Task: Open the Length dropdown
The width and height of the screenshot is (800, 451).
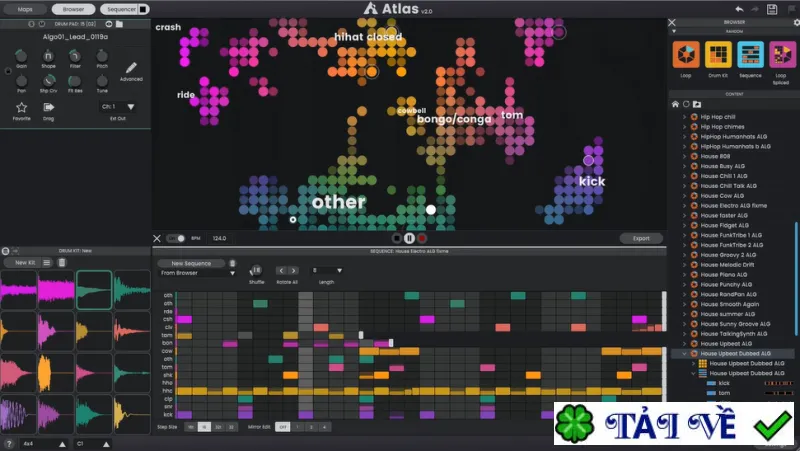Action: point(327,270)
